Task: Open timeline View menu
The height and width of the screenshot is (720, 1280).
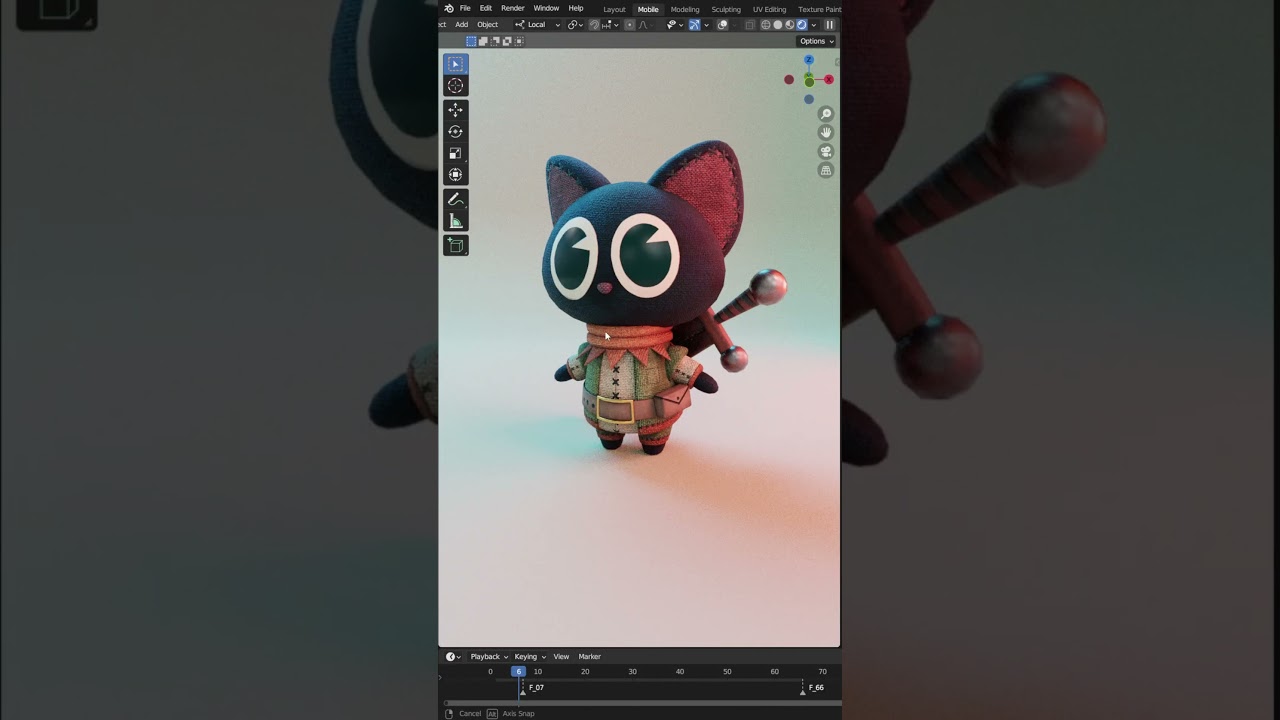Action: point(561,657)
